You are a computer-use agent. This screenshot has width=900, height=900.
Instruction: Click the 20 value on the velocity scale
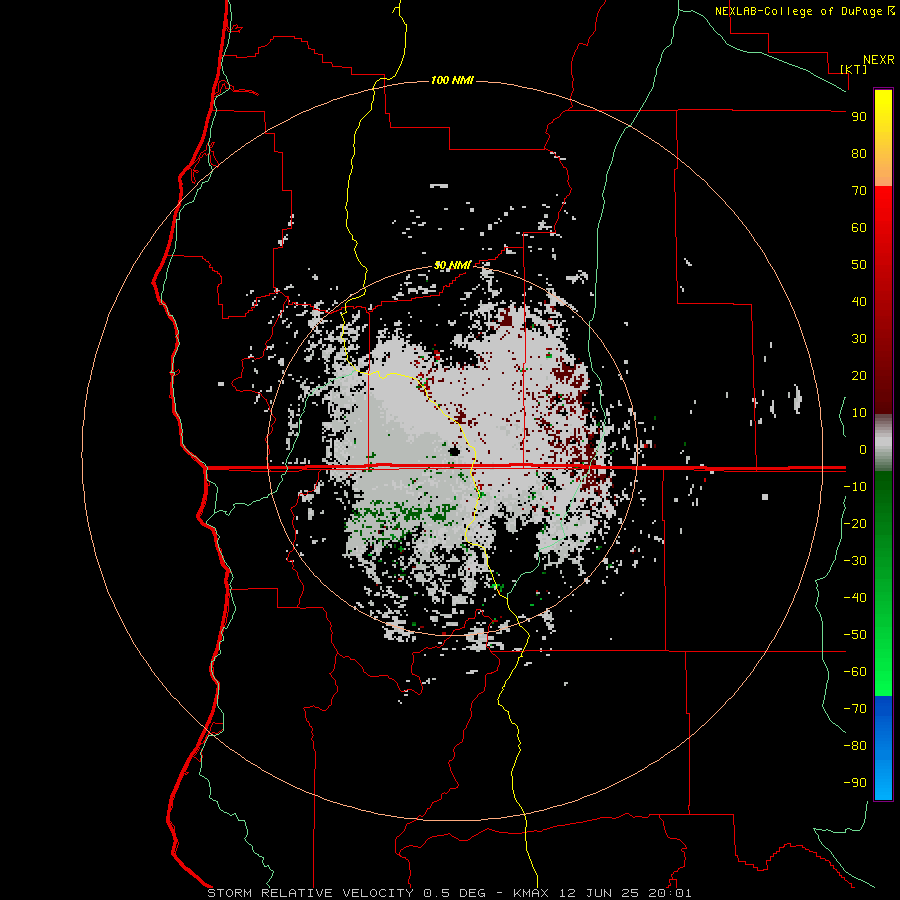[x=859, y=376]
